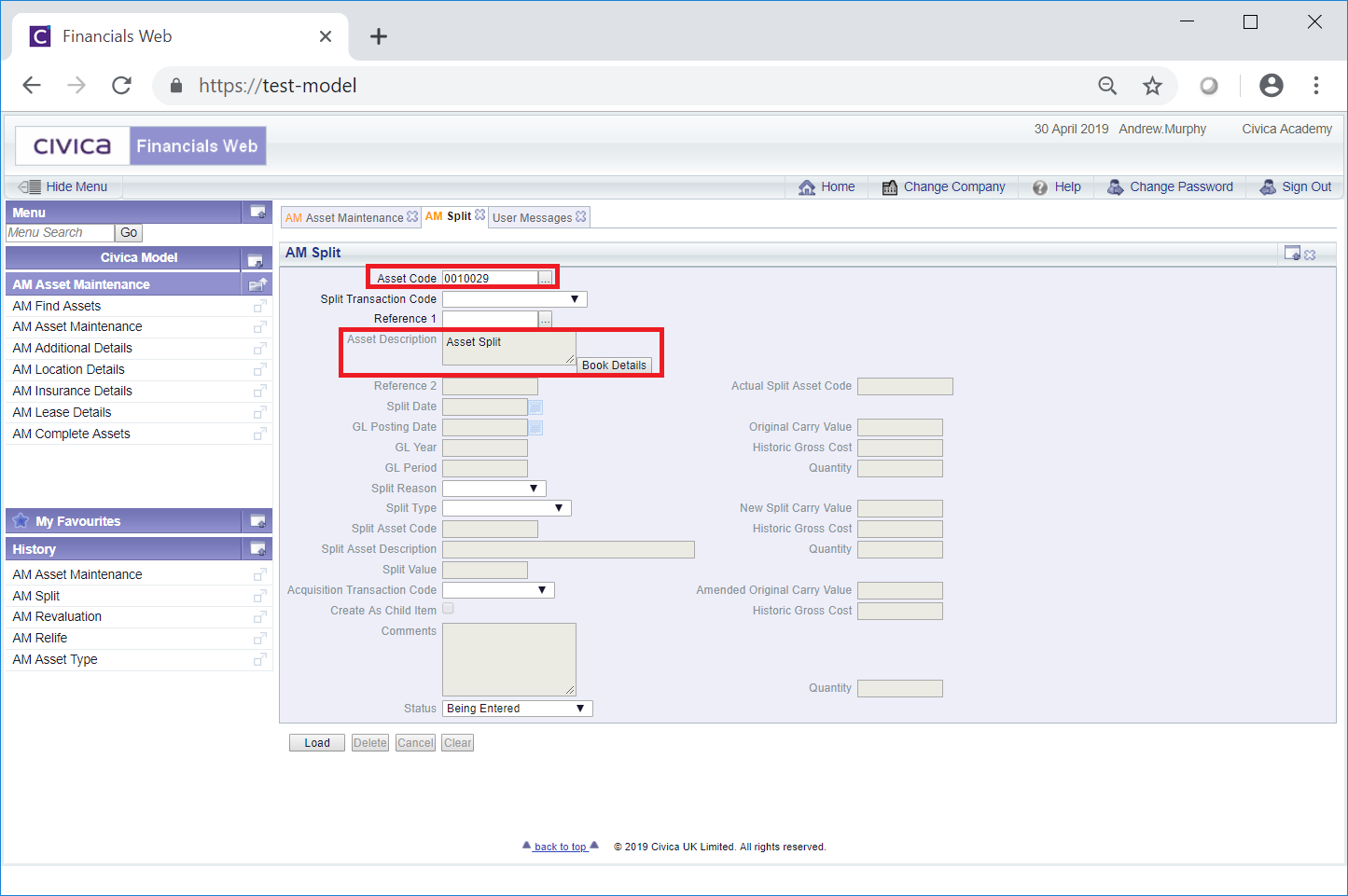1348x896 pixels.
Task: Expand the Split Reason dropdown
Action: tap(494, 489)
